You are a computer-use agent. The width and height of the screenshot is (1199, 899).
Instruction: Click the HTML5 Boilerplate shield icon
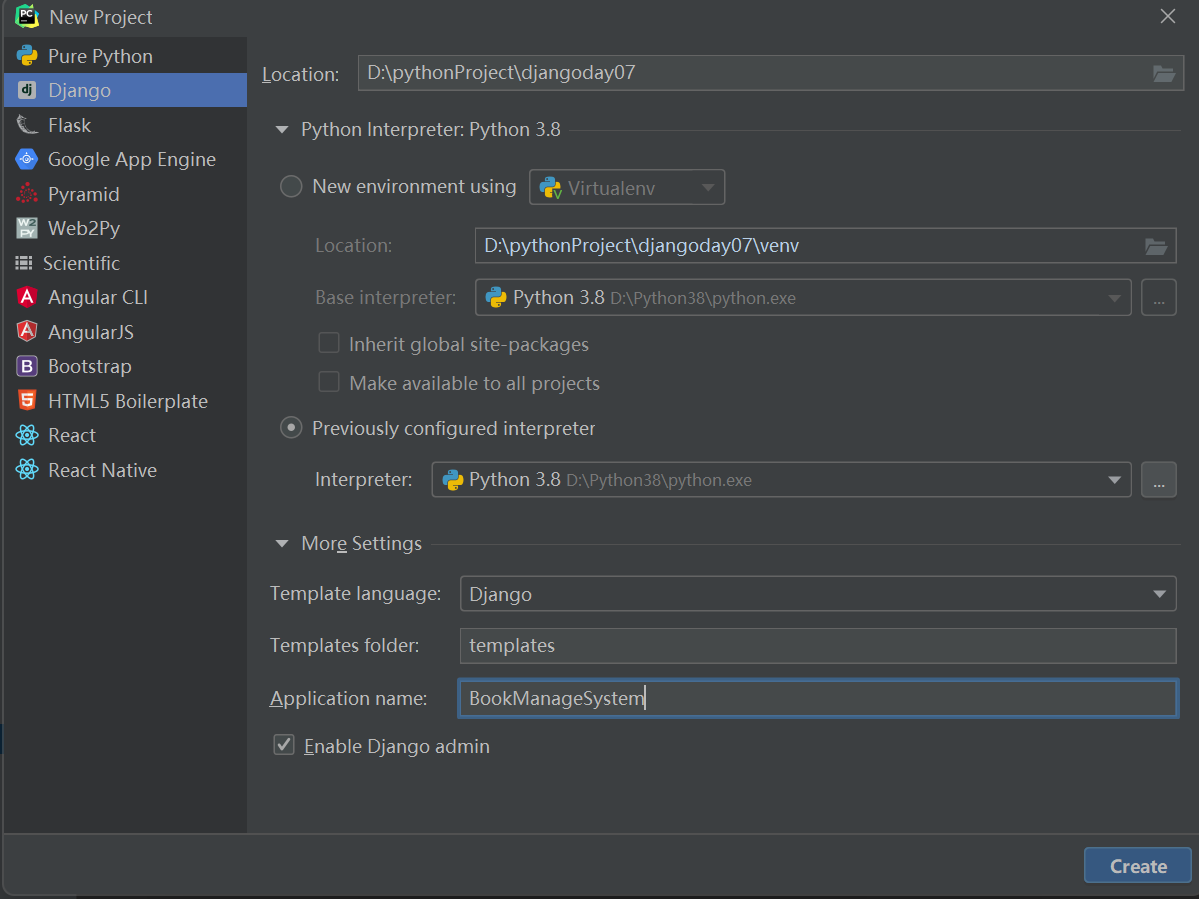27,401
